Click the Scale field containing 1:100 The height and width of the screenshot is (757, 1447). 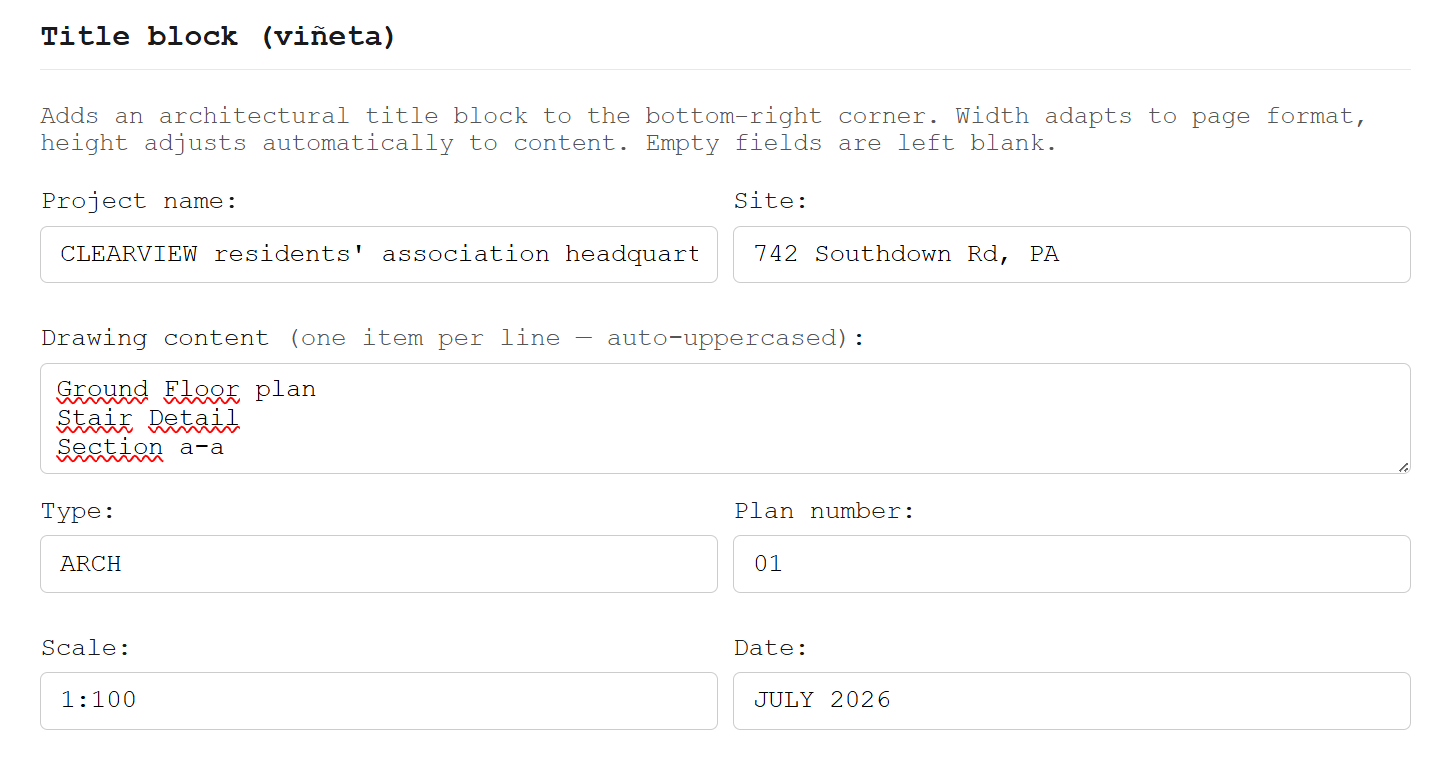tap(378, 701)
